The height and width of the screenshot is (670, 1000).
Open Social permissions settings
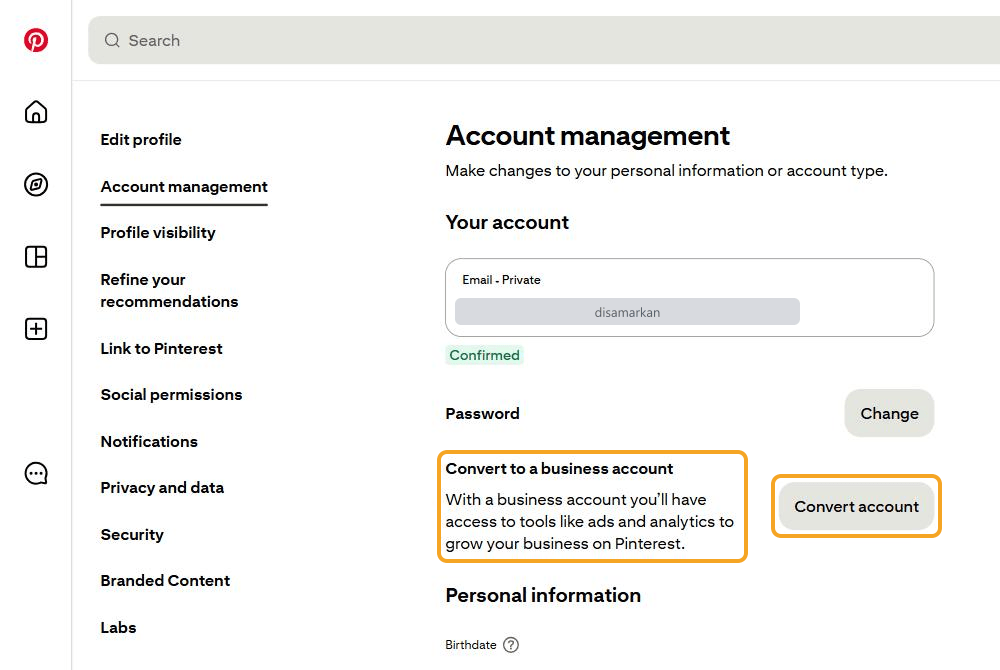tap(172, 395)
